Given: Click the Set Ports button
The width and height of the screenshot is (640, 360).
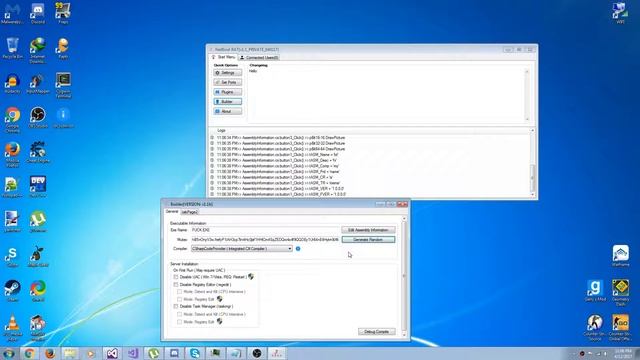Looking at the screenshot, I should 227,82.
